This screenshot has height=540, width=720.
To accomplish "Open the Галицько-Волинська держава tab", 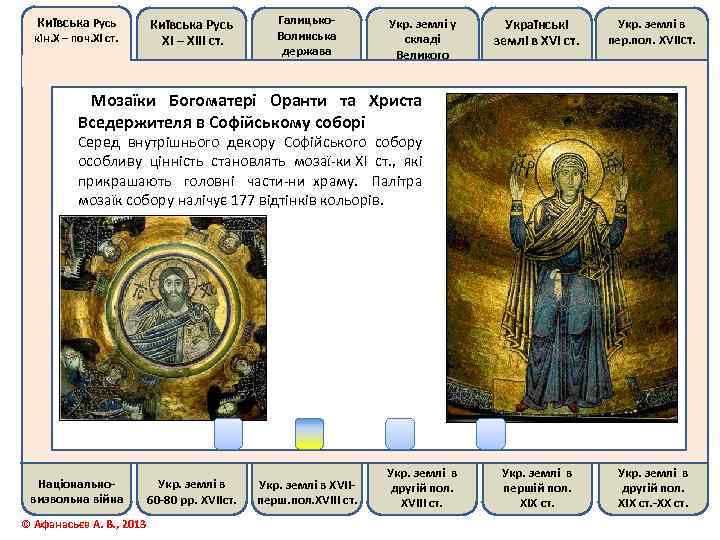I will click(x=306, y=33).
